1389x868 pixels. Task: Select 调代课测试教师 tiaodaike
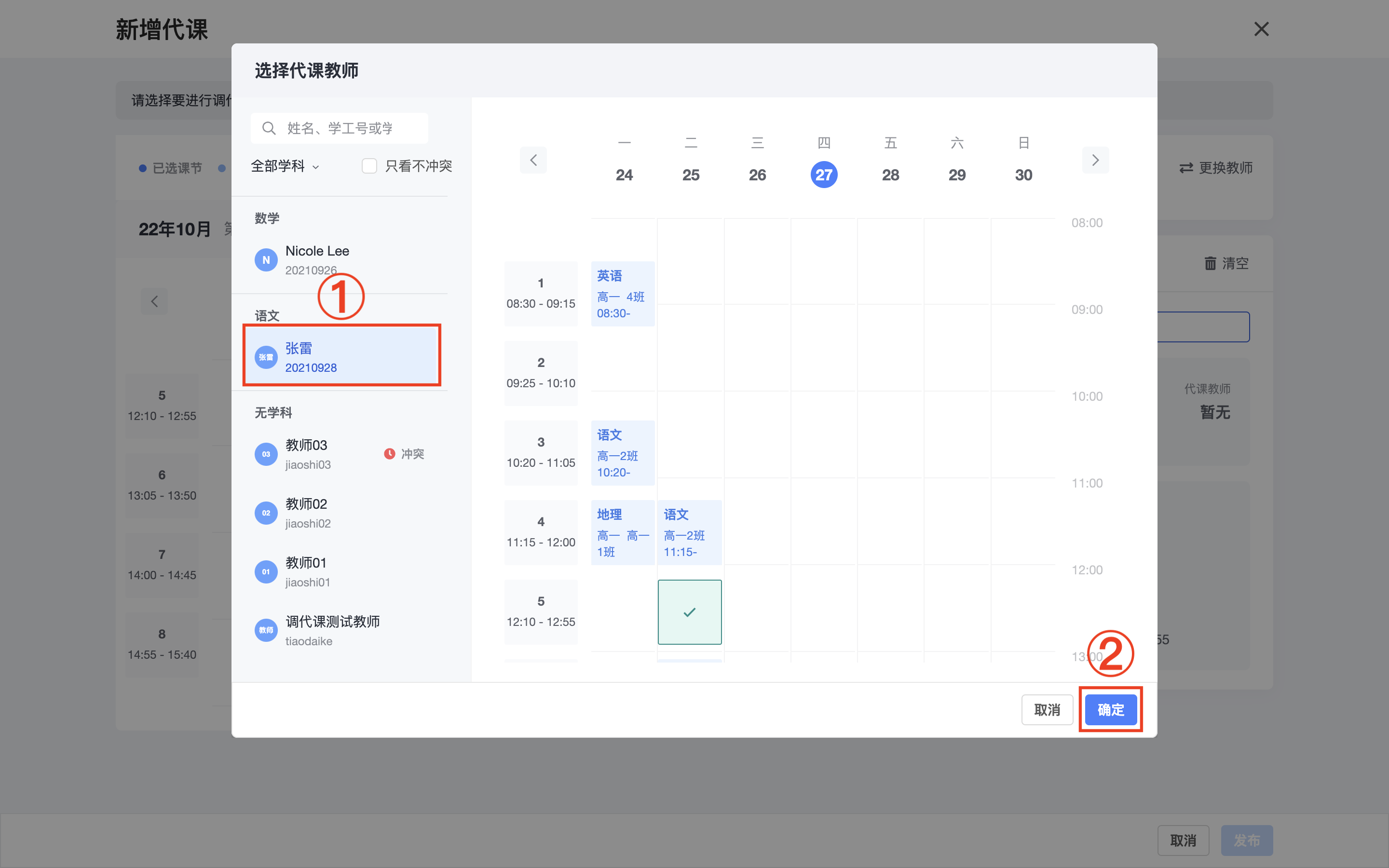tap(342, 630)
